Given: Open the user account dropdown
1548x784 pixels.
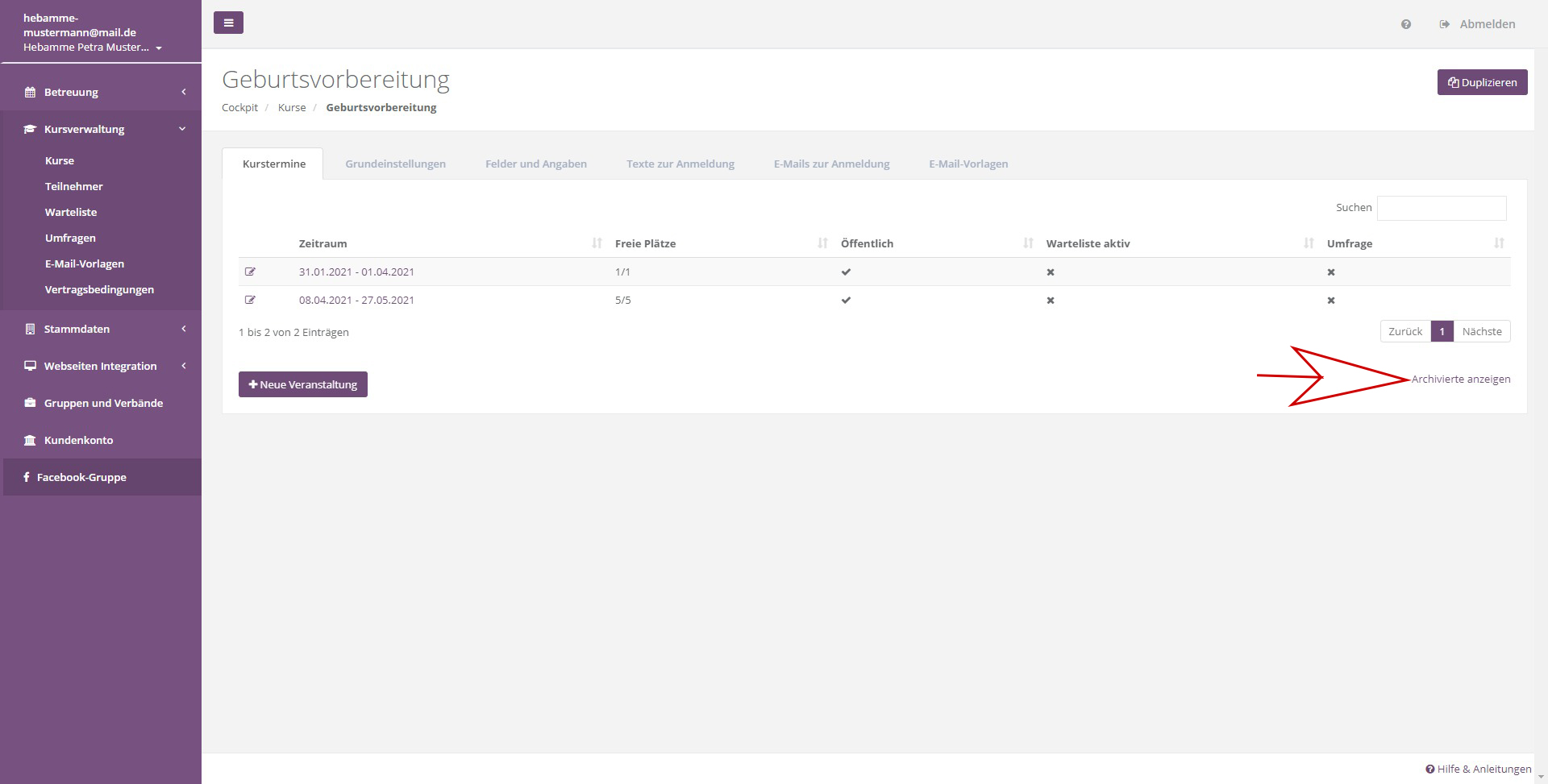Looking at the screenshot, I should click(x=92, y=47).
